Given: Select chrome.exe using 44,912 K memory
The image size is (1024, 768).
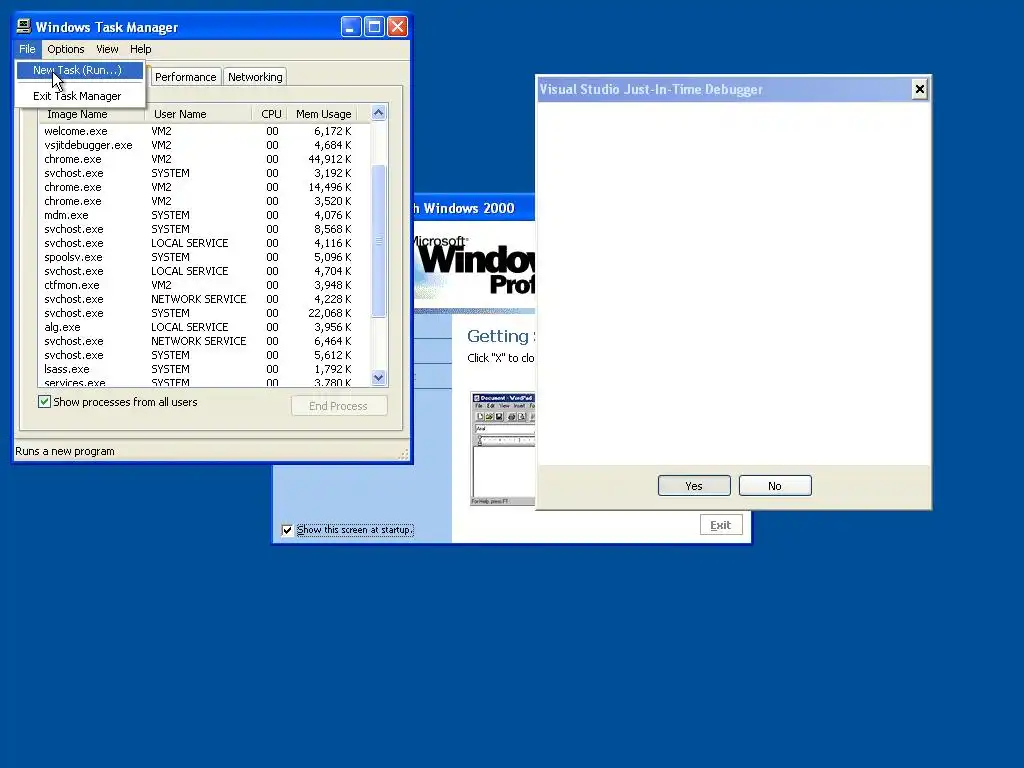Looking at the screenshot, I should [x=199, y=159].
